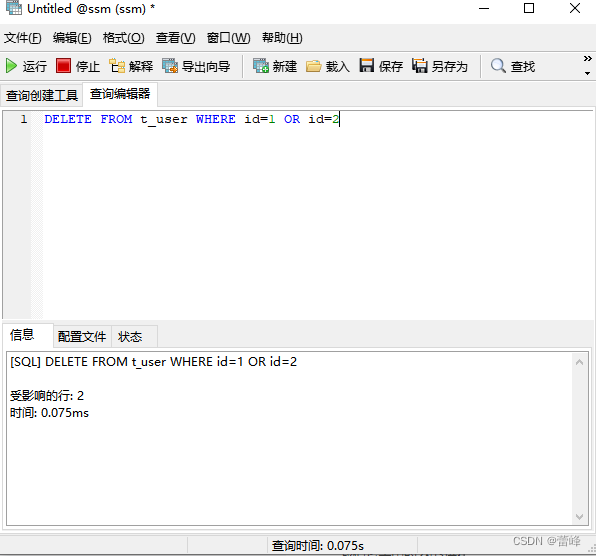Click the Explain (解释) toolbar icon
The height and width of the screenshot is (556, 596).
coord(117,66)
